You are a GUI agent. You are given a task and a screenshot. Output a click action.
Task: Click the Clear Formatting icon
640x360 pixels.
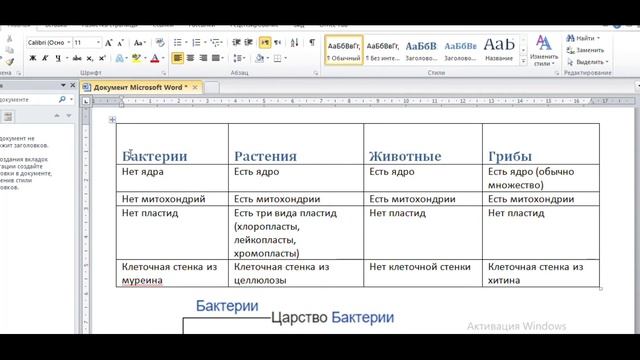coord(160,42)
